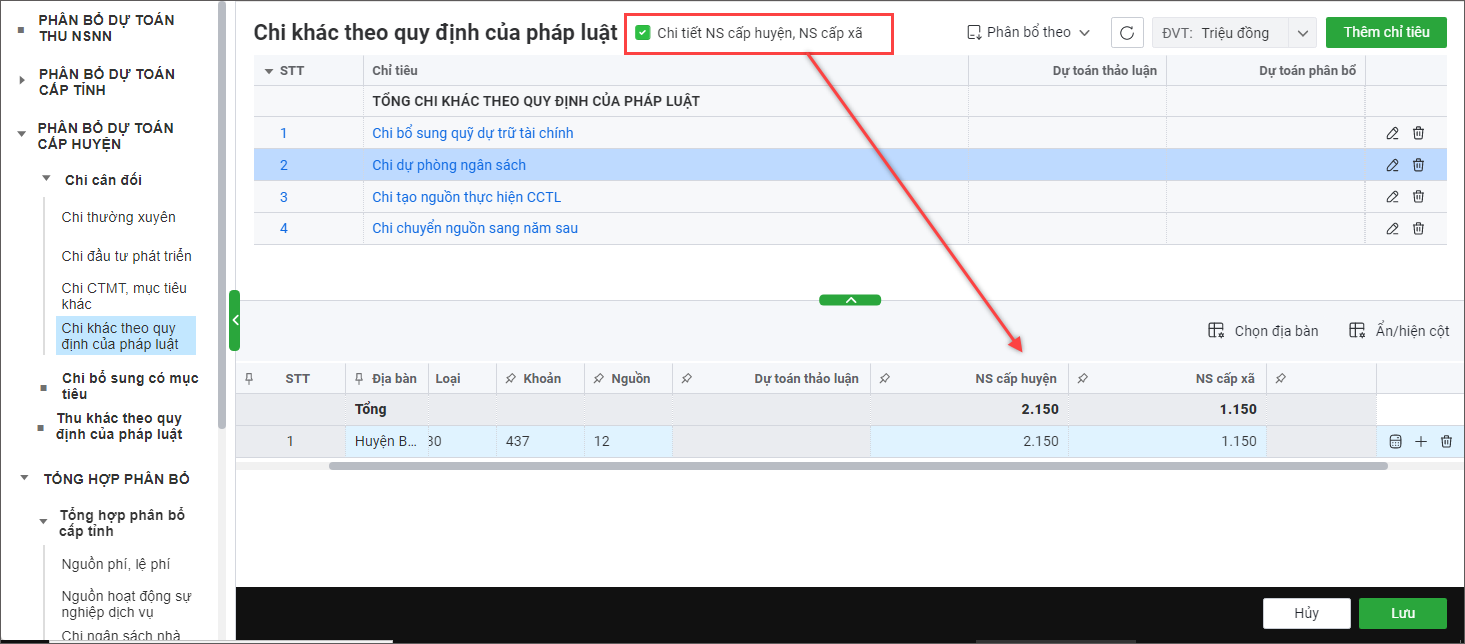Click the Thêm chỉ tiêu button
Image resolution: width=1465 pixels, height=644 pixels.
pyautogui.click(x=1386, y=33)
